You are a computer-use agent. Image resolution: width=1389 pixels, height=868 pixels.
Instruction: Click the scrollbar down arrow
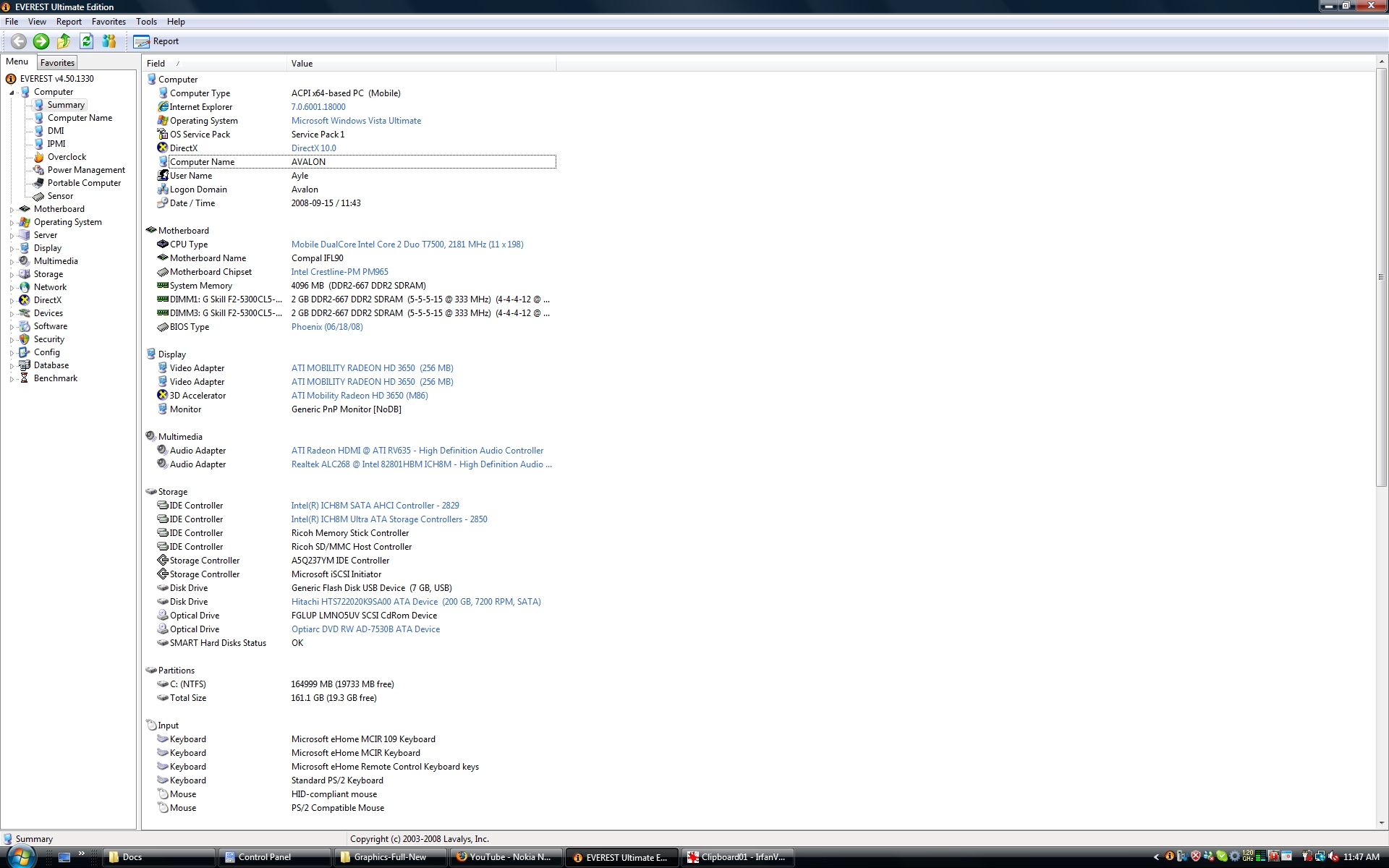click(x=1381, y=823)
